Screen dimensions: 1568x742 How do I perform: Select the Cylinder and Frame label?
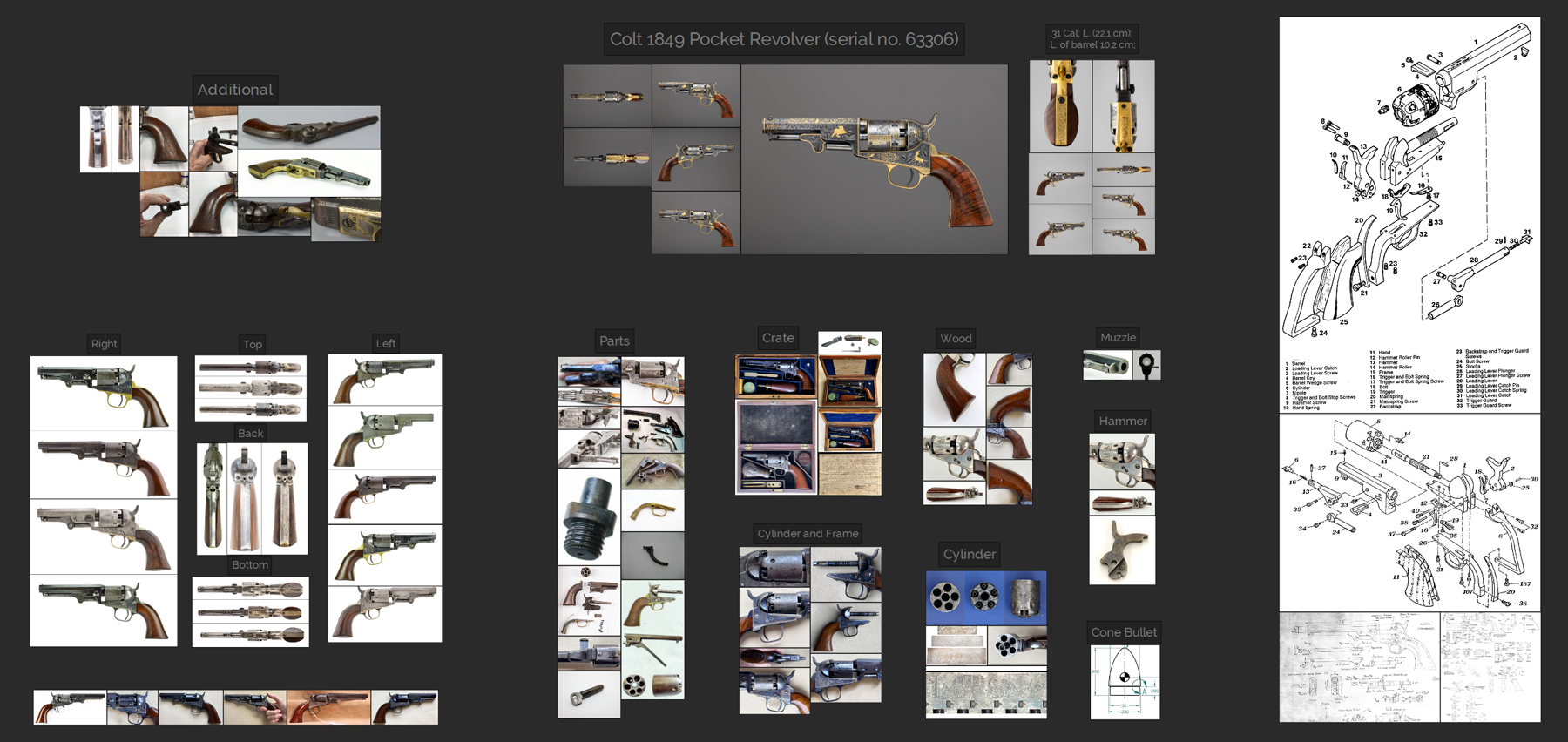(x=808, y=534)
